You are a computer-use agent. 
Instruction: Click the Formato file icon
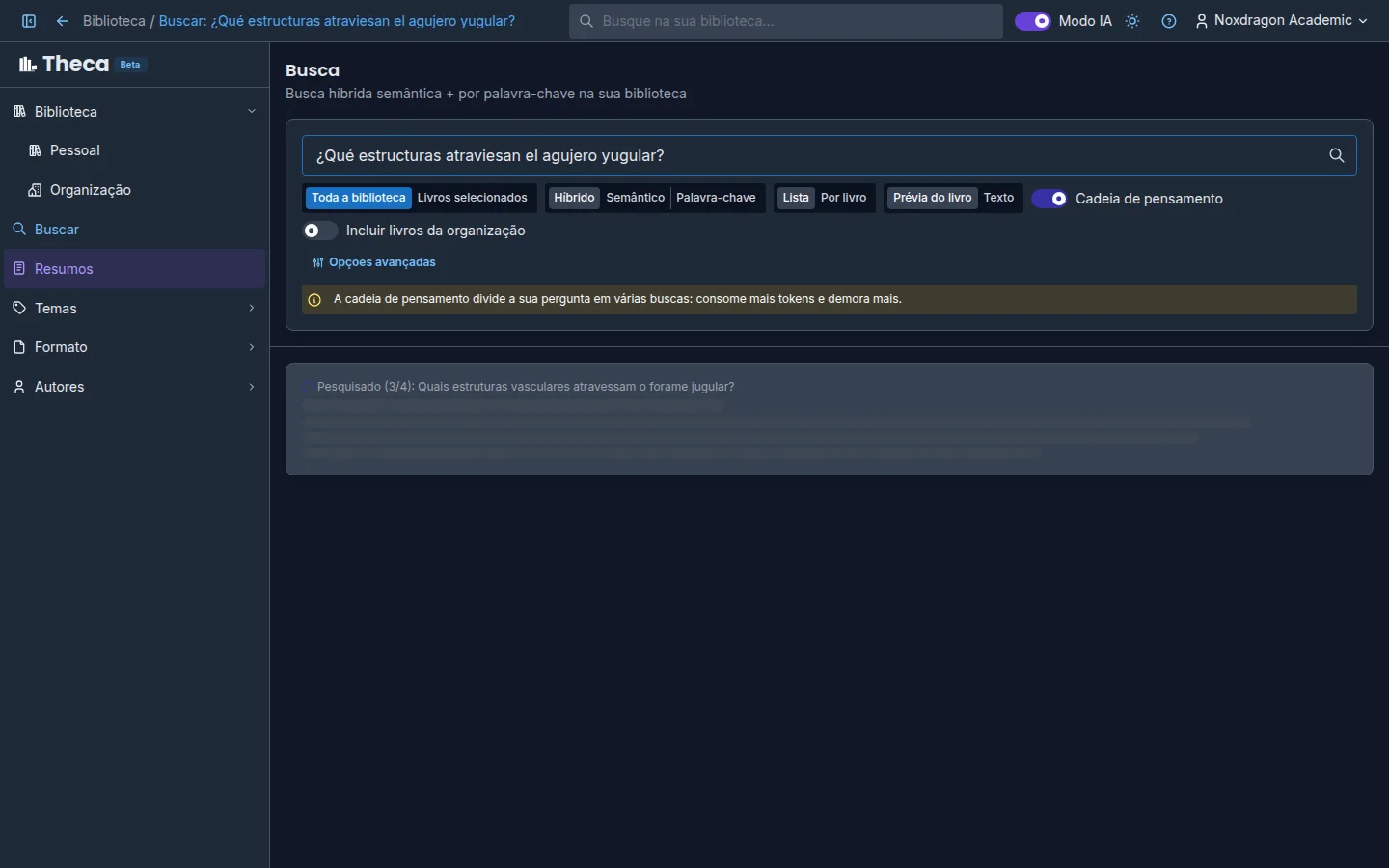pos(19,347)
